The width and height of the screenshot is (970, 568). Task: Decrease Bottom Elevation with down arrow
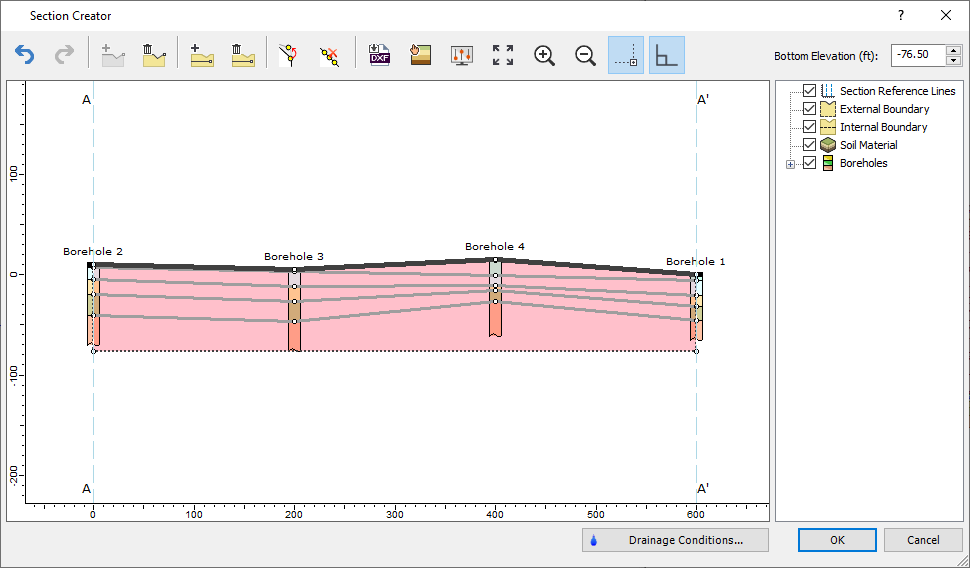point(953,61)
